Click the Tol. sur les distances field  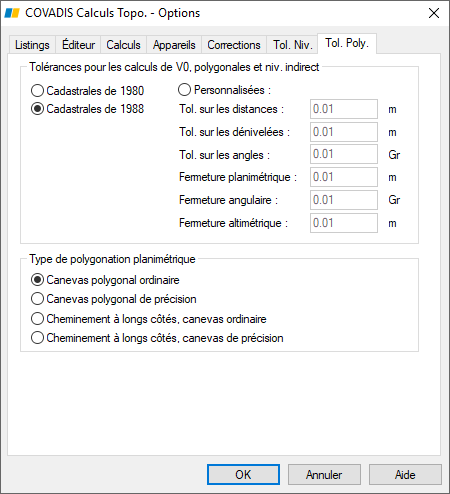click(x=344, y=109)
